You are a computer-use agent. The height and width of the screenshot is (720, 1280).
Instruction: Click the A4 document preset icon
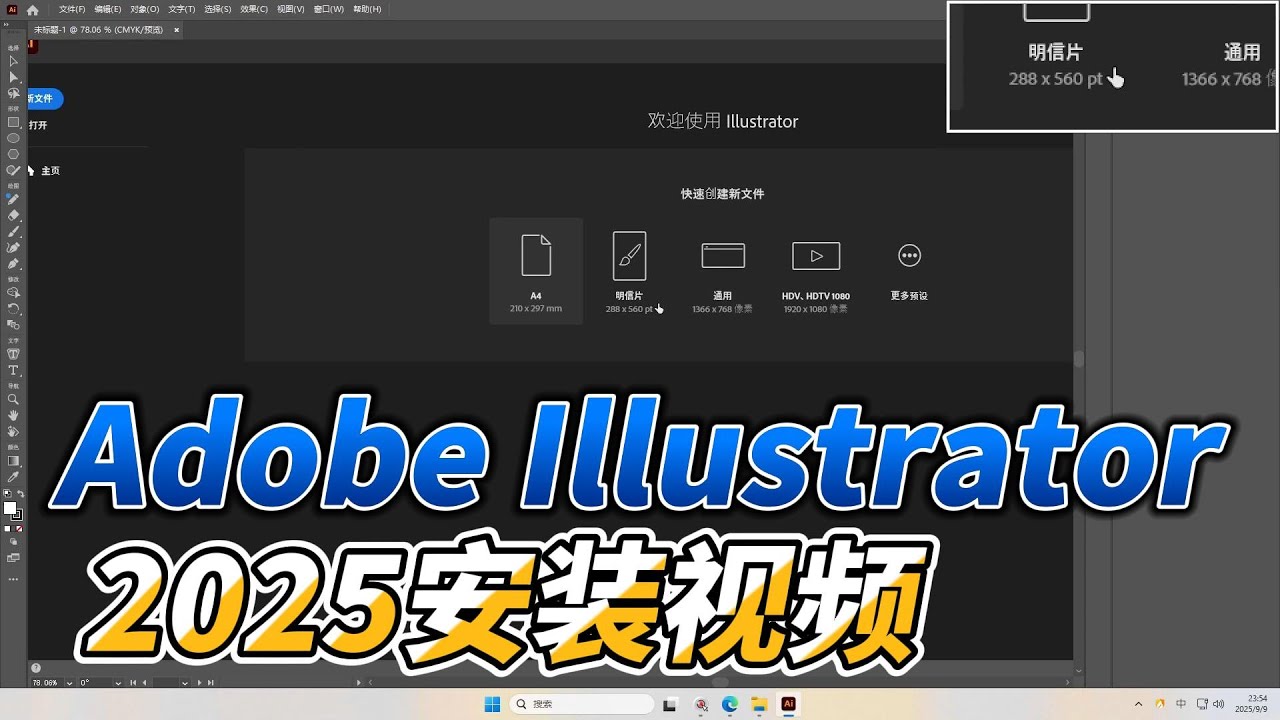(x=536, y=255)
